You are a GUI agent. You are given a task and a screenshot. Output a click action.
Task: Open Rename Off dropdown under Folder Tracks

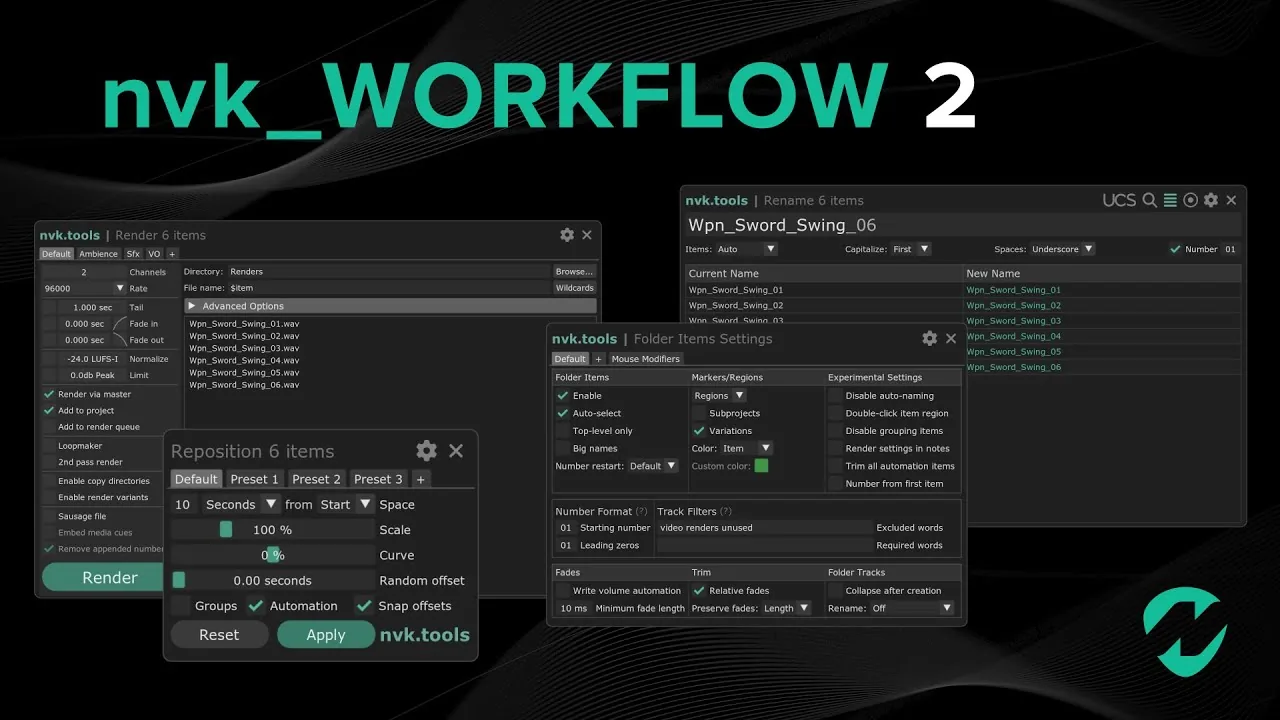click(912, 608)
